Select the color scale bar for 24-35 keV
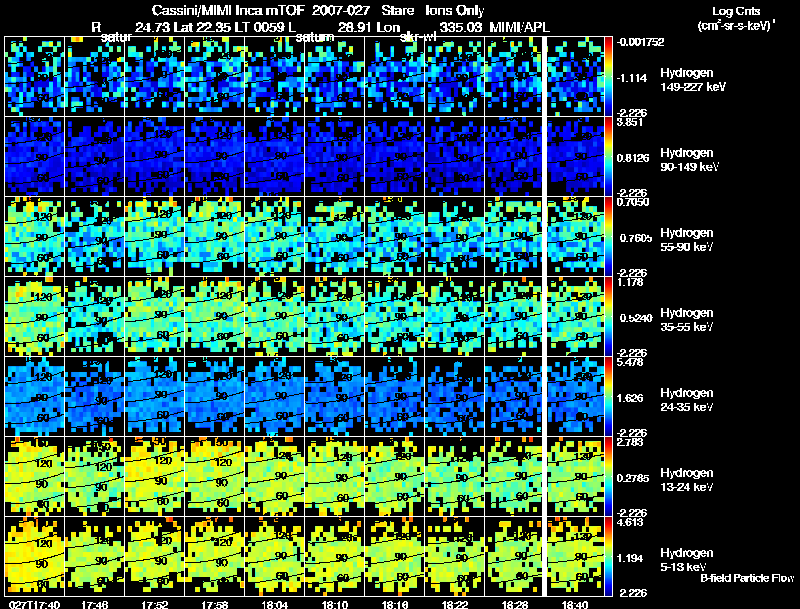Screen dimensions: 800x609 click(608, 397)
